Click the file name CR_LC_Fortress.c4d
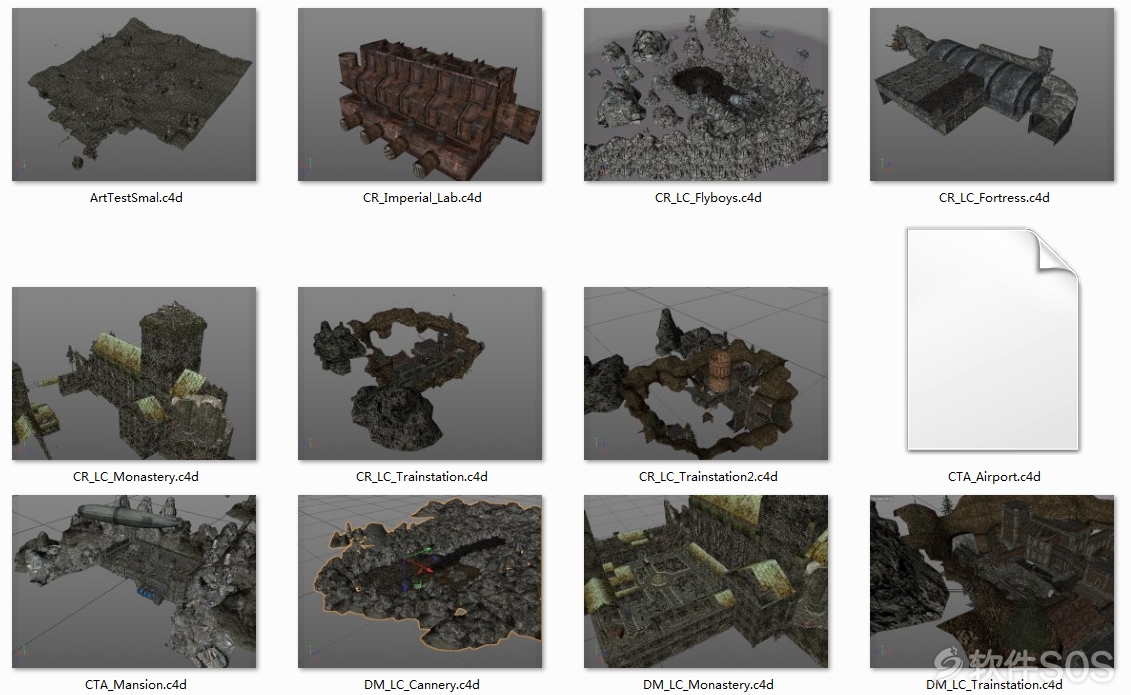1131x695 pixels. coord(994,198)
